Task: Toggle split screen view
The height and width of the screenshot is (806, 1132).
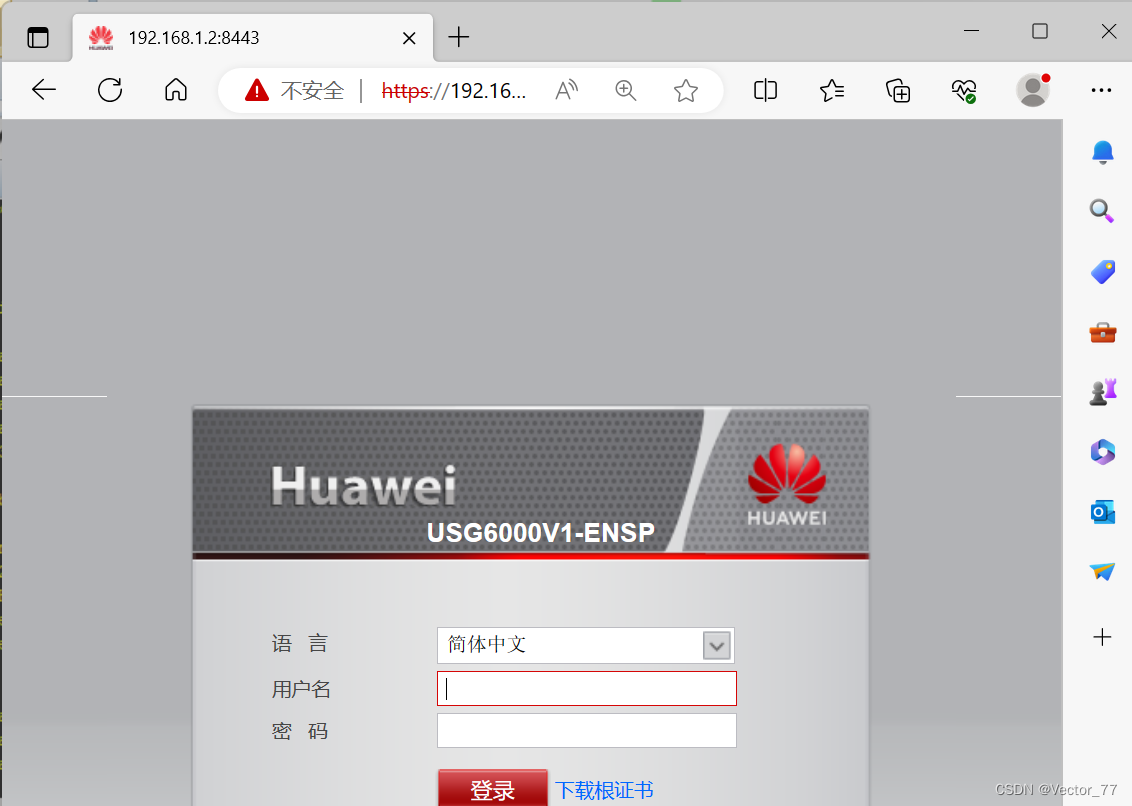Action: 765,90
